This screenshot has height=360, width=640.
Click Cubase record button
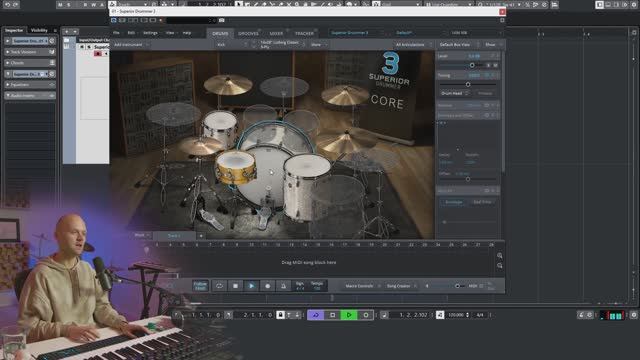click(366, 315)
